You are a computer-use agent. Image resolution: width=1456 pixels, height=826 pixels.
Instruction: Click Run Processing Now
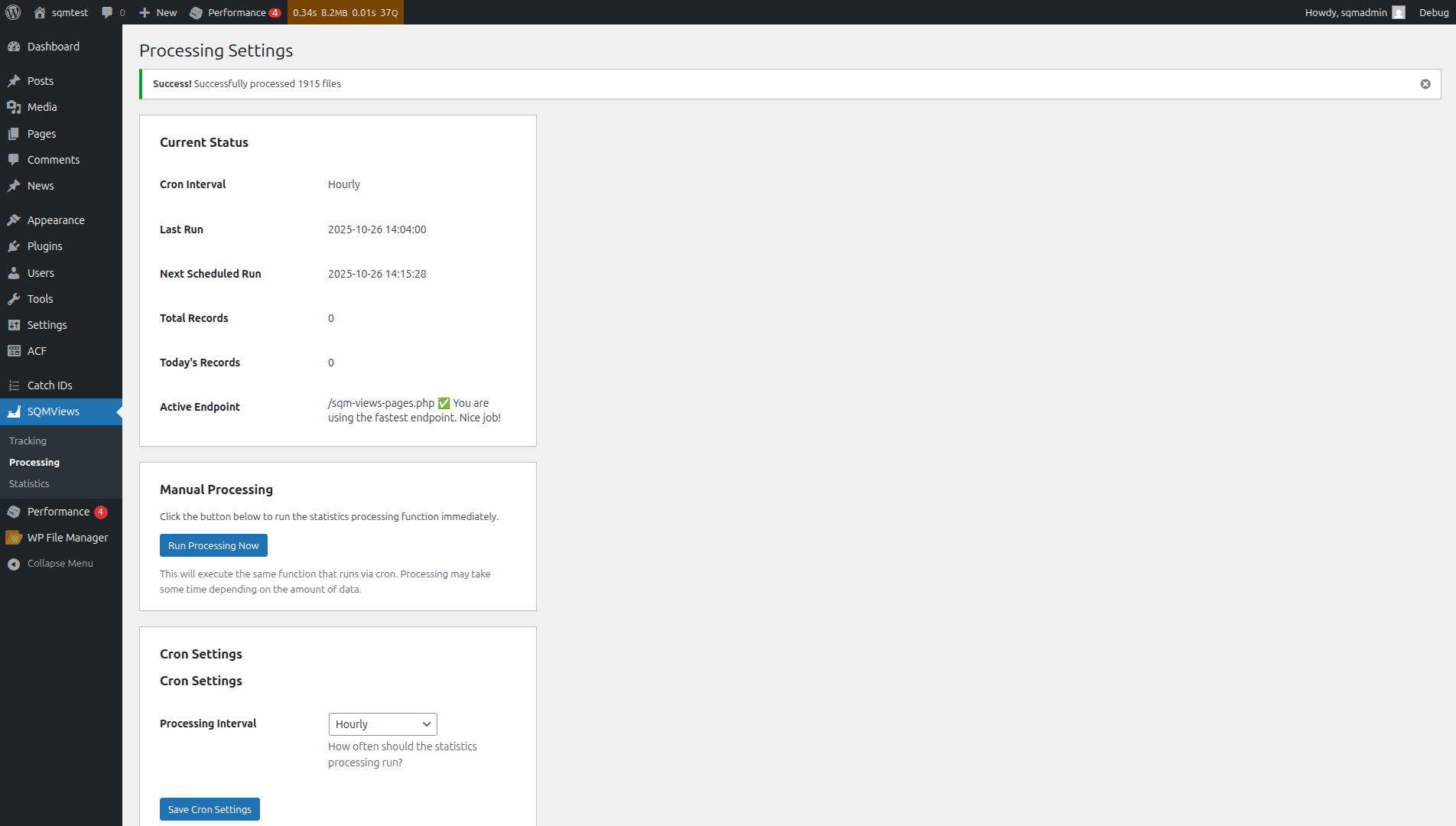coord(213,545)
